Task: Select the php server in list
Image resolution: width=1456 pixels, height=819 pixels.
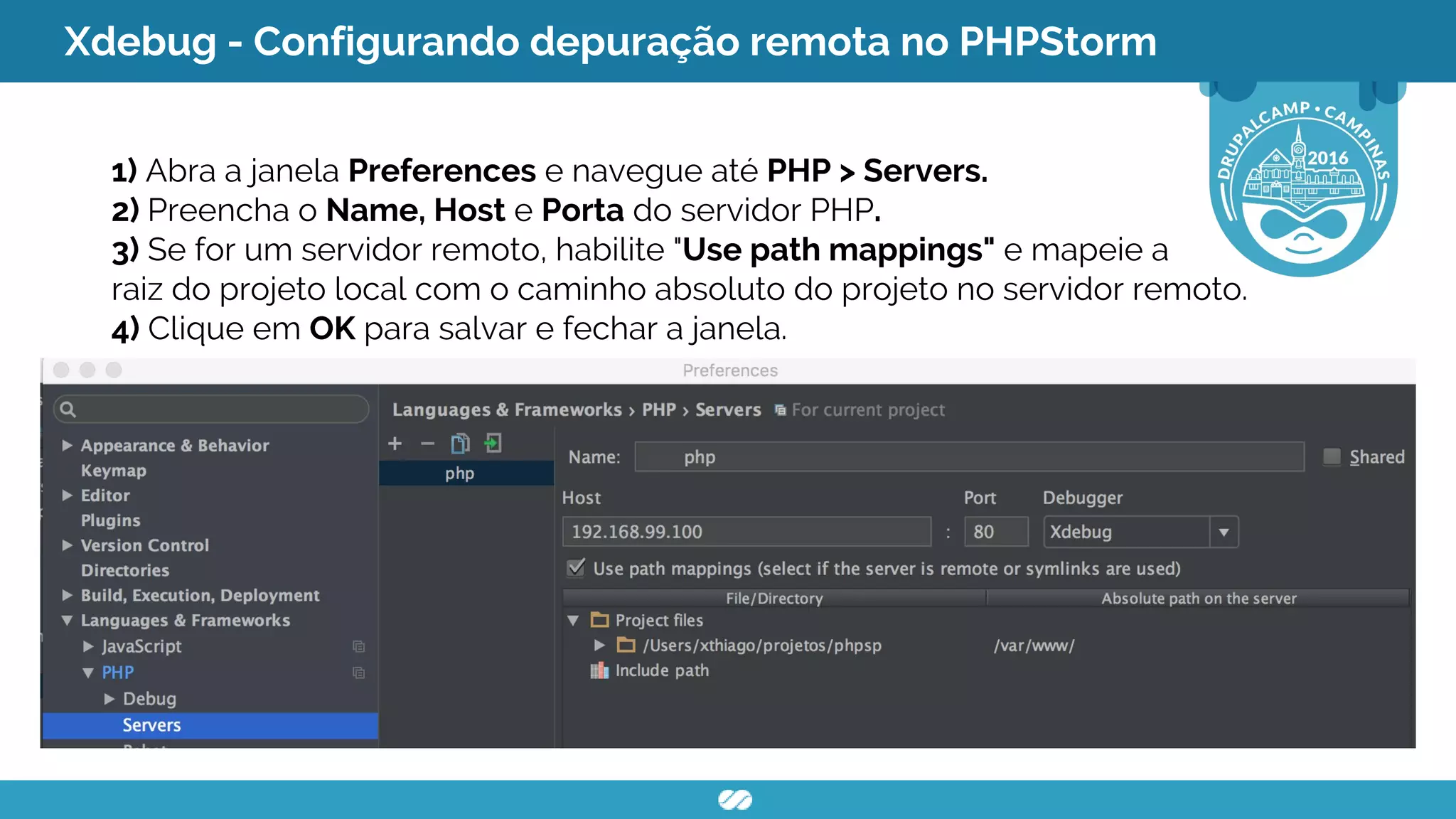Action: coord(466,473)
